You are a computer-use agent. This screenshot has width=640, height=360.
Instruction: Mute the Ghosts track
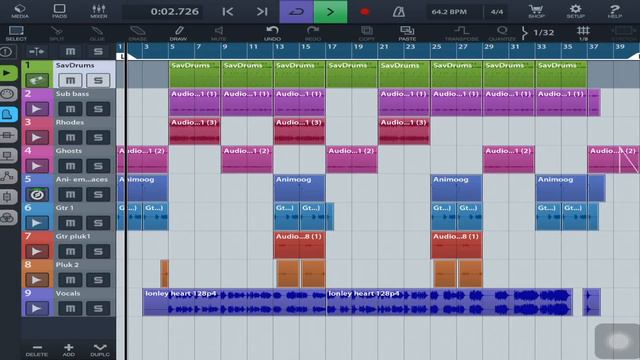pyautogui.click(x=70, y=166)
